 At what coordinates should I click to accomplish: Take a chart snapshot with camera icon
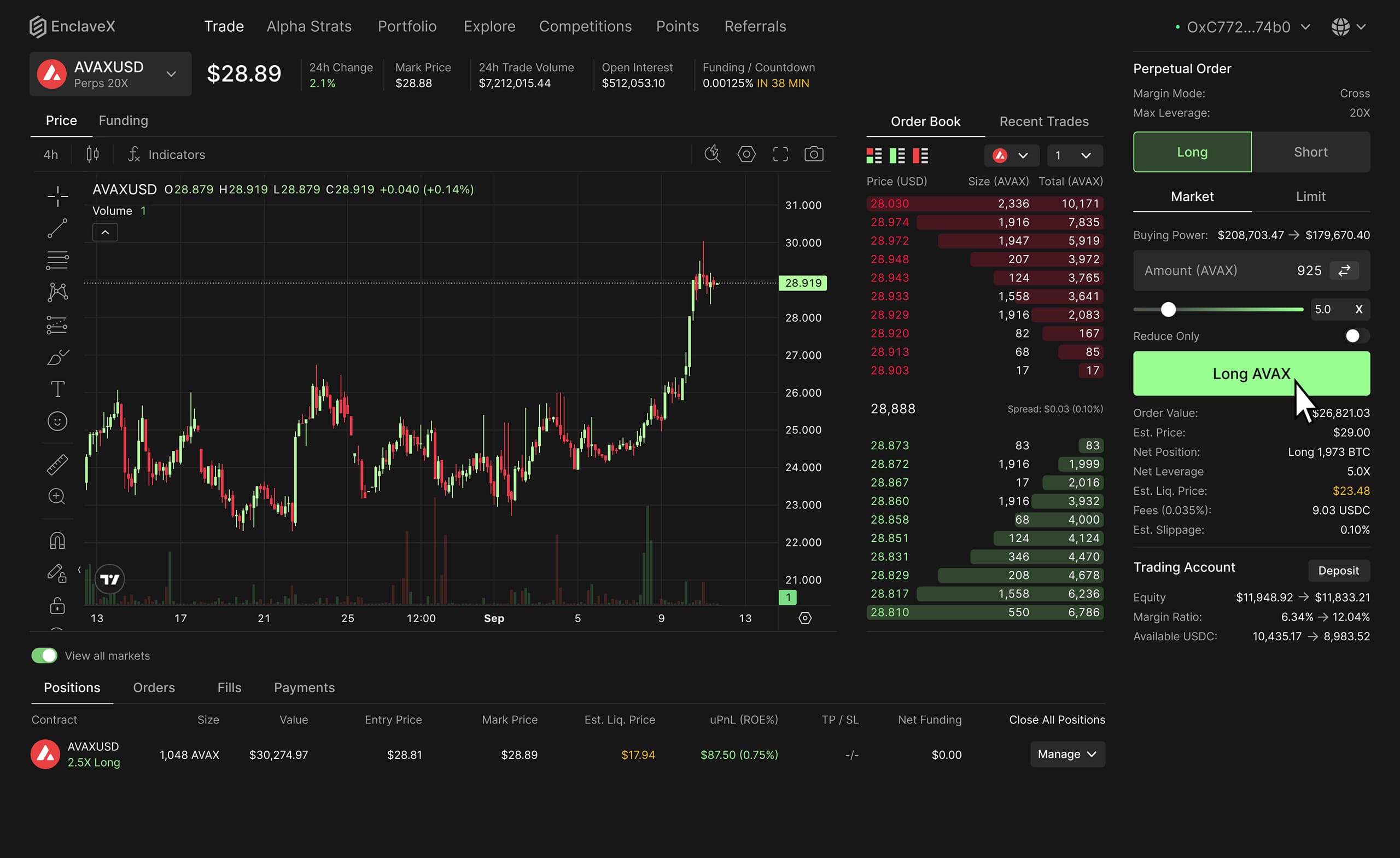814,154
